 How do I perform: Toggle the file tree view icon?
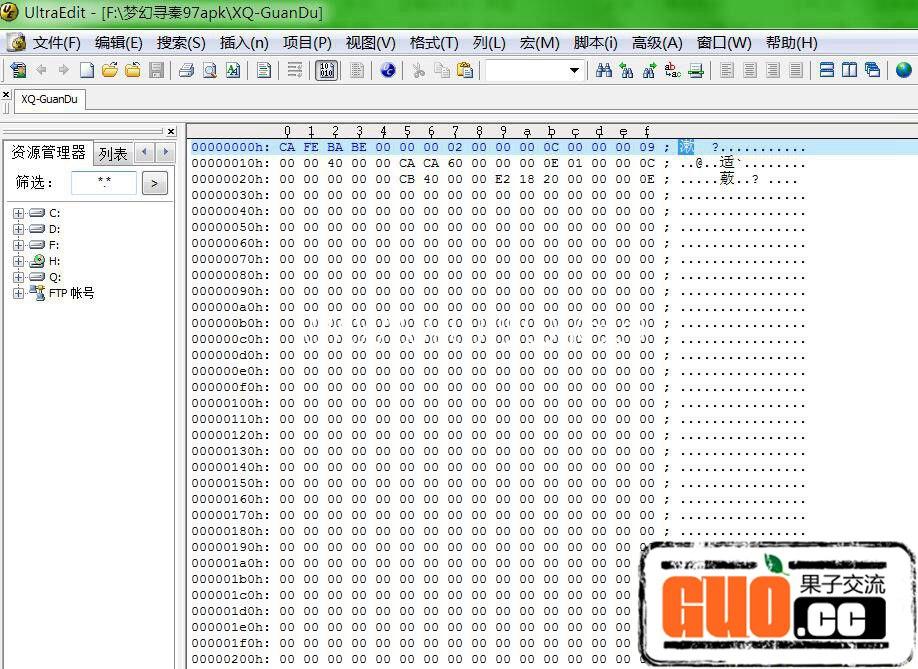coord(18,70)
